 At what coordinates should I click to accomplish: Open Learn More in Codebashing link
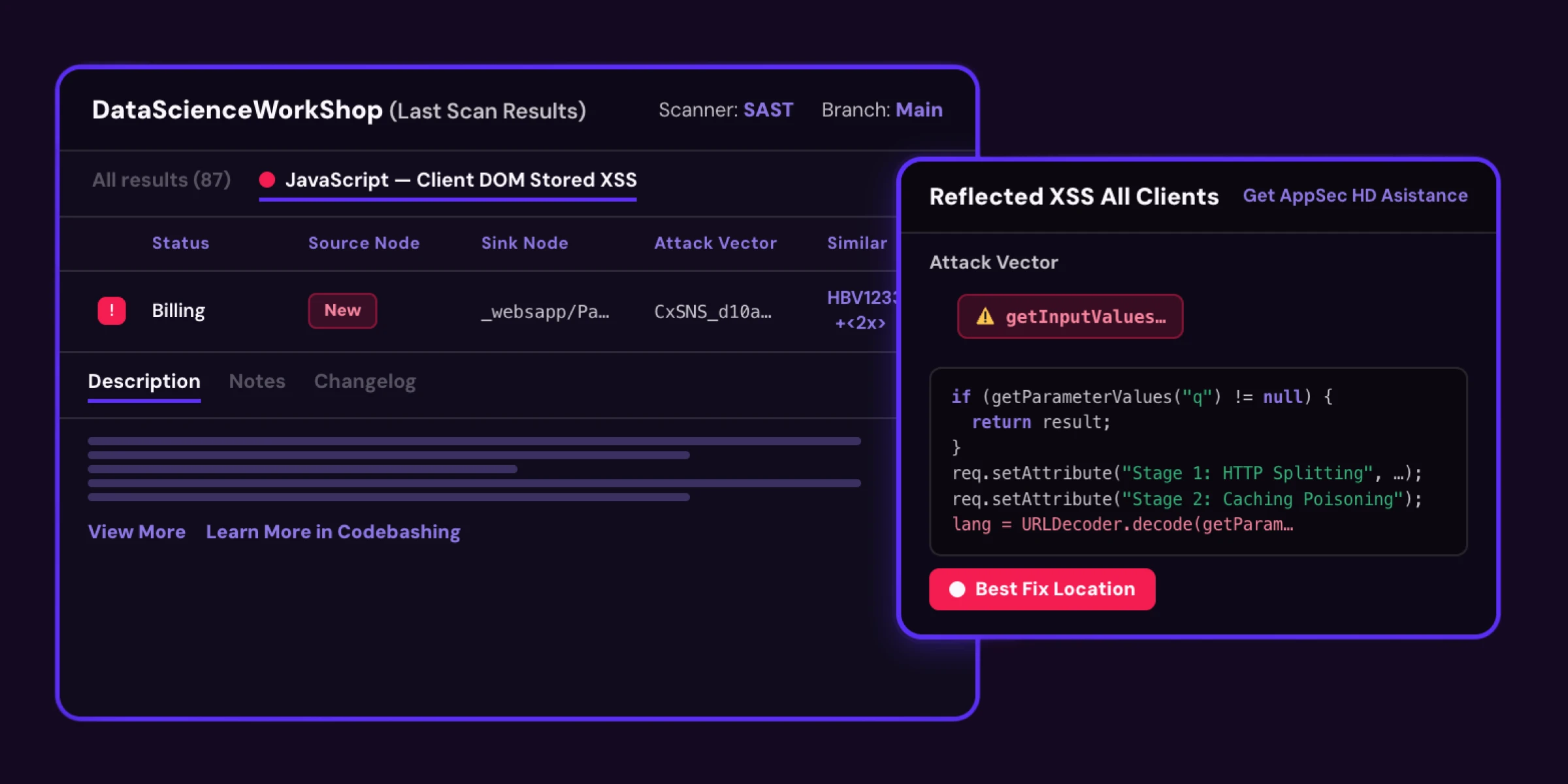click(x=333, y=532)
